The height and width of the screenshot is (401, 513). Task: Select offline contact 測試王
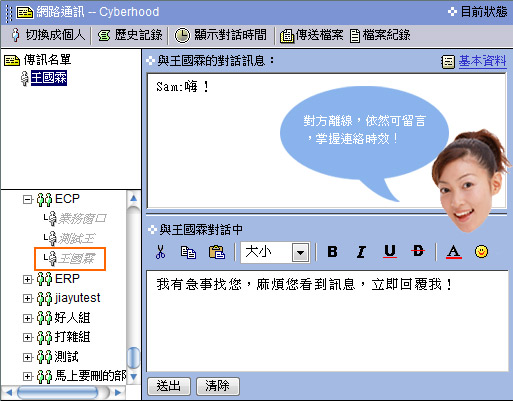point(77,238)
